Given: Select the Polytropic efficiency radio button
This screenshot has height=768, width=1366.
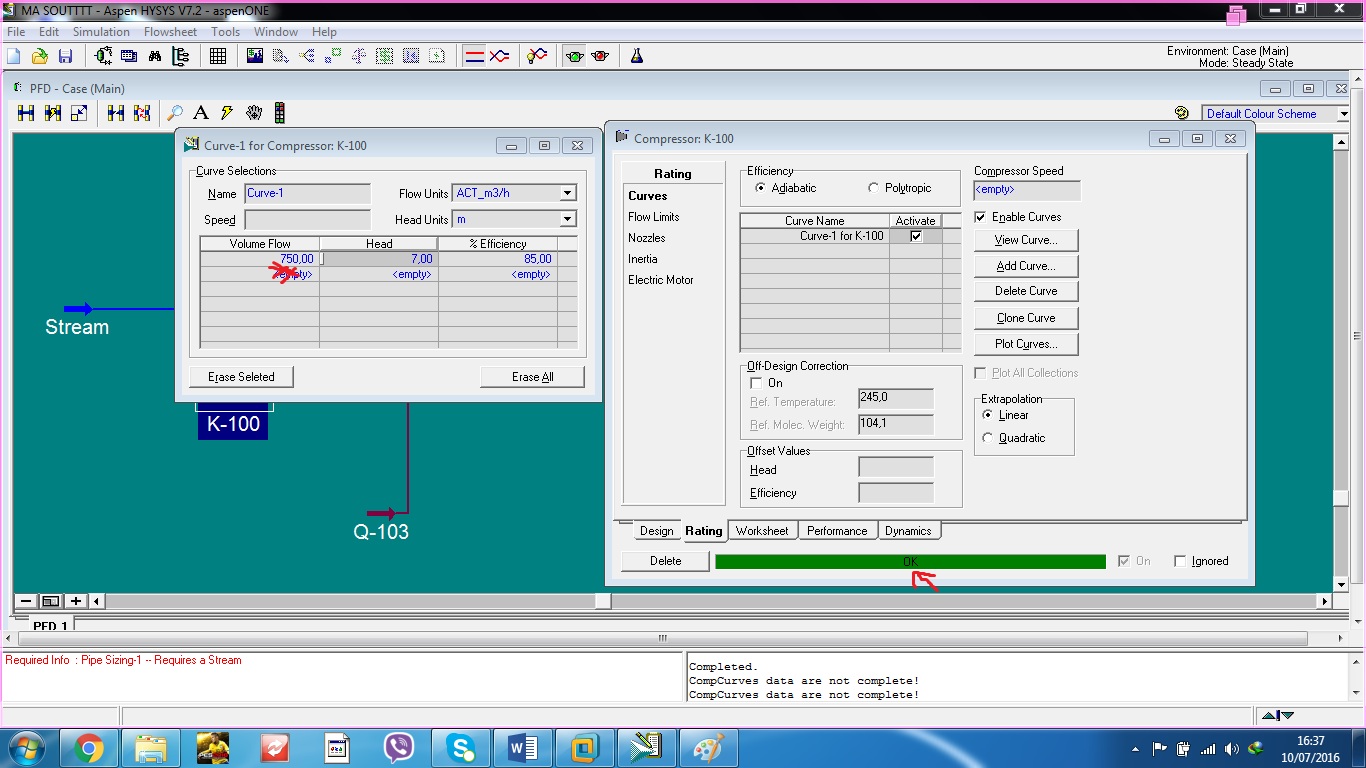Looking at the screenshot, I should click(875, 188).
